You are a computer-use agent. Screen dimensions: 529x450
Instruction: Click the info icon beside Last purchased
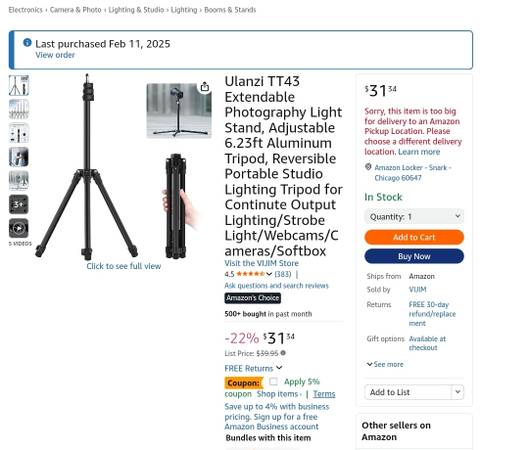tap(27, 43)
